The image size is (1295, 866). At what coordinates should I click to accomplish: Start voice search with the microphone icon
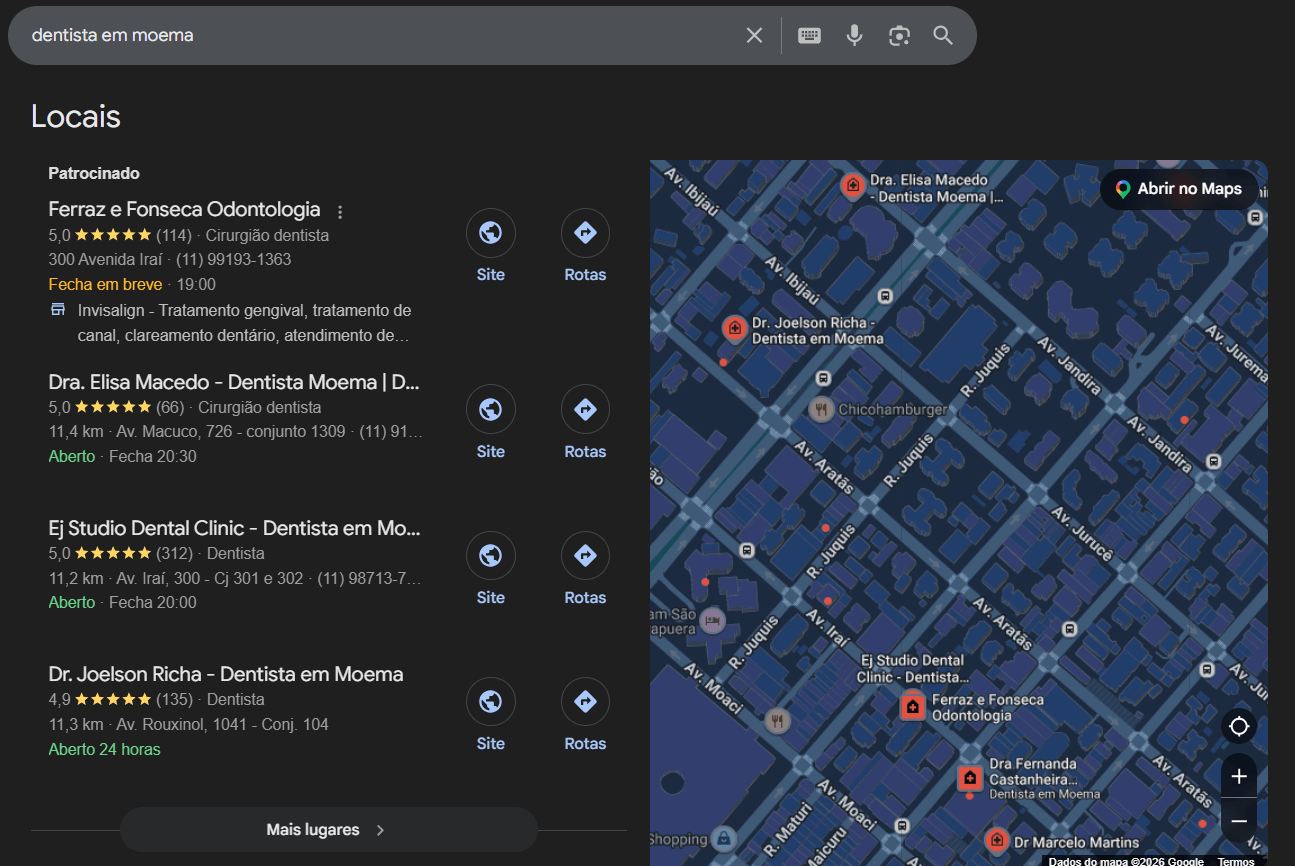point(854,36)
